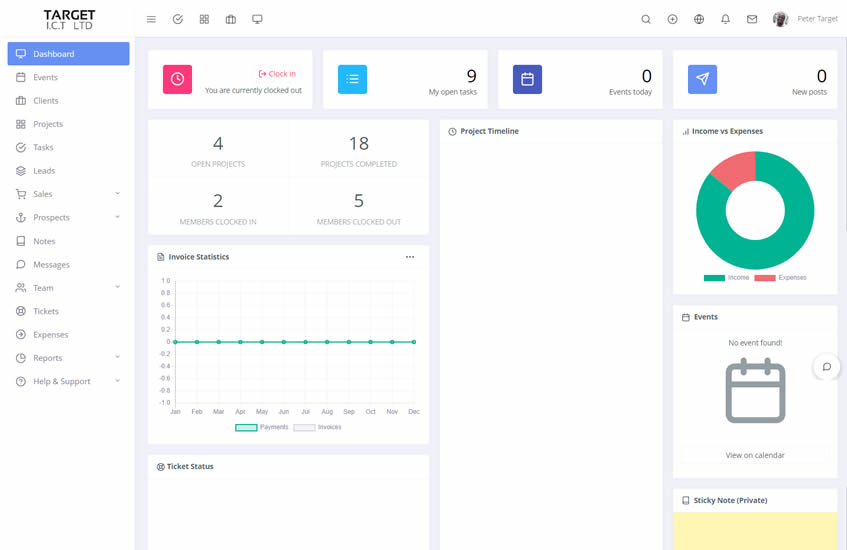Open Projects in the sidebar
847x550 pixels.
coord(48,124)
